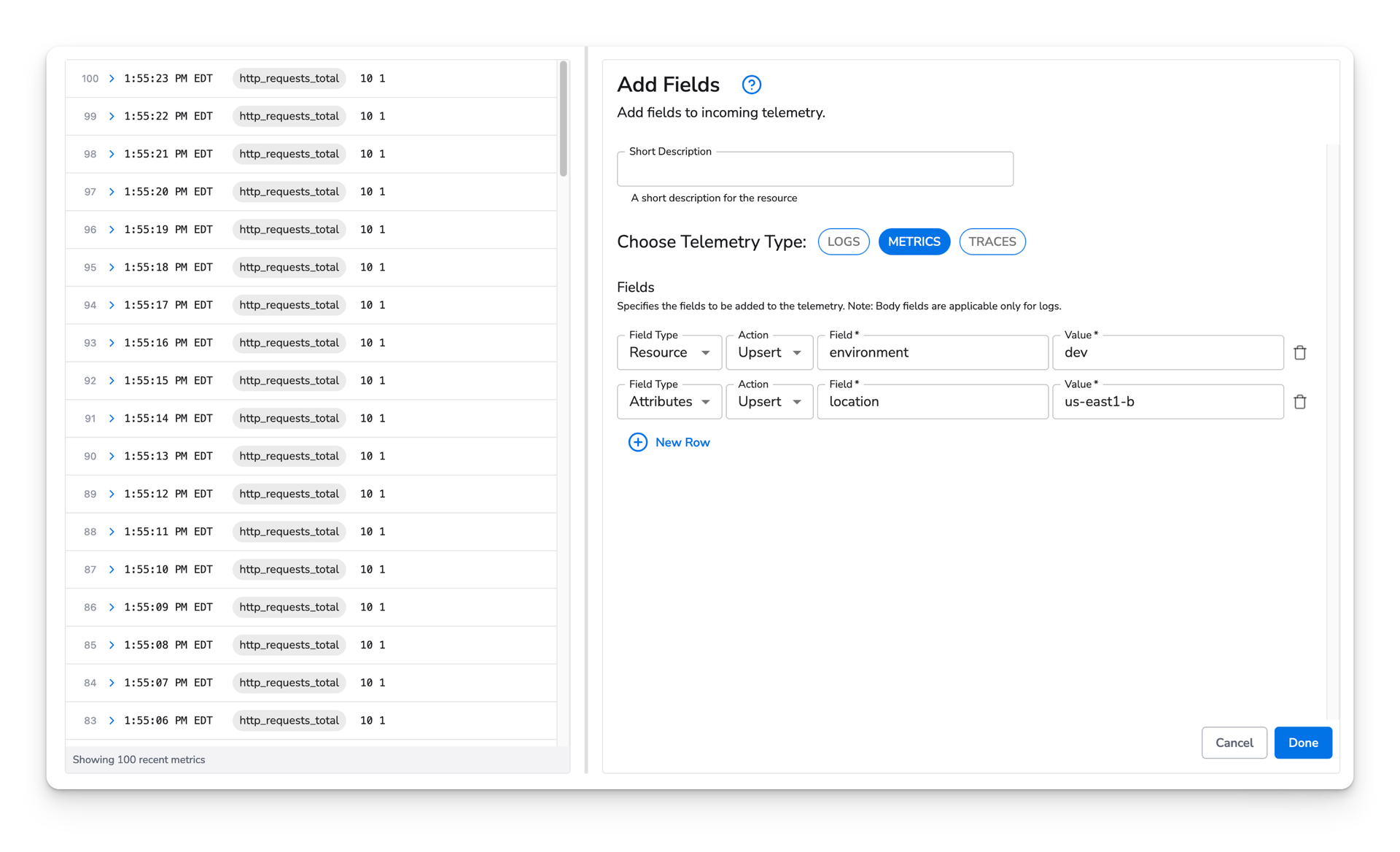
Task: Expand metric entry row 88
Action: click(x=111, y=531)
